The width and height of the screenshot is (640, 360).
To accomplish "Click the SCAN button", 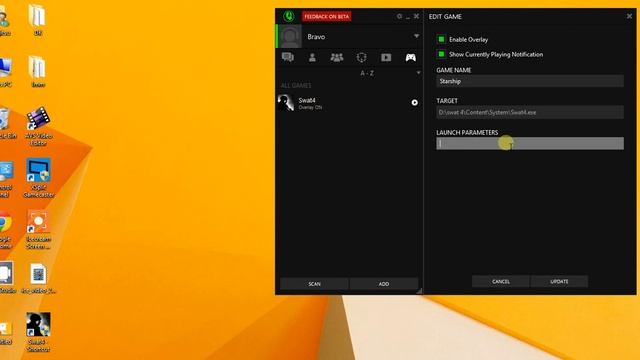I will [x=314, y=284].
